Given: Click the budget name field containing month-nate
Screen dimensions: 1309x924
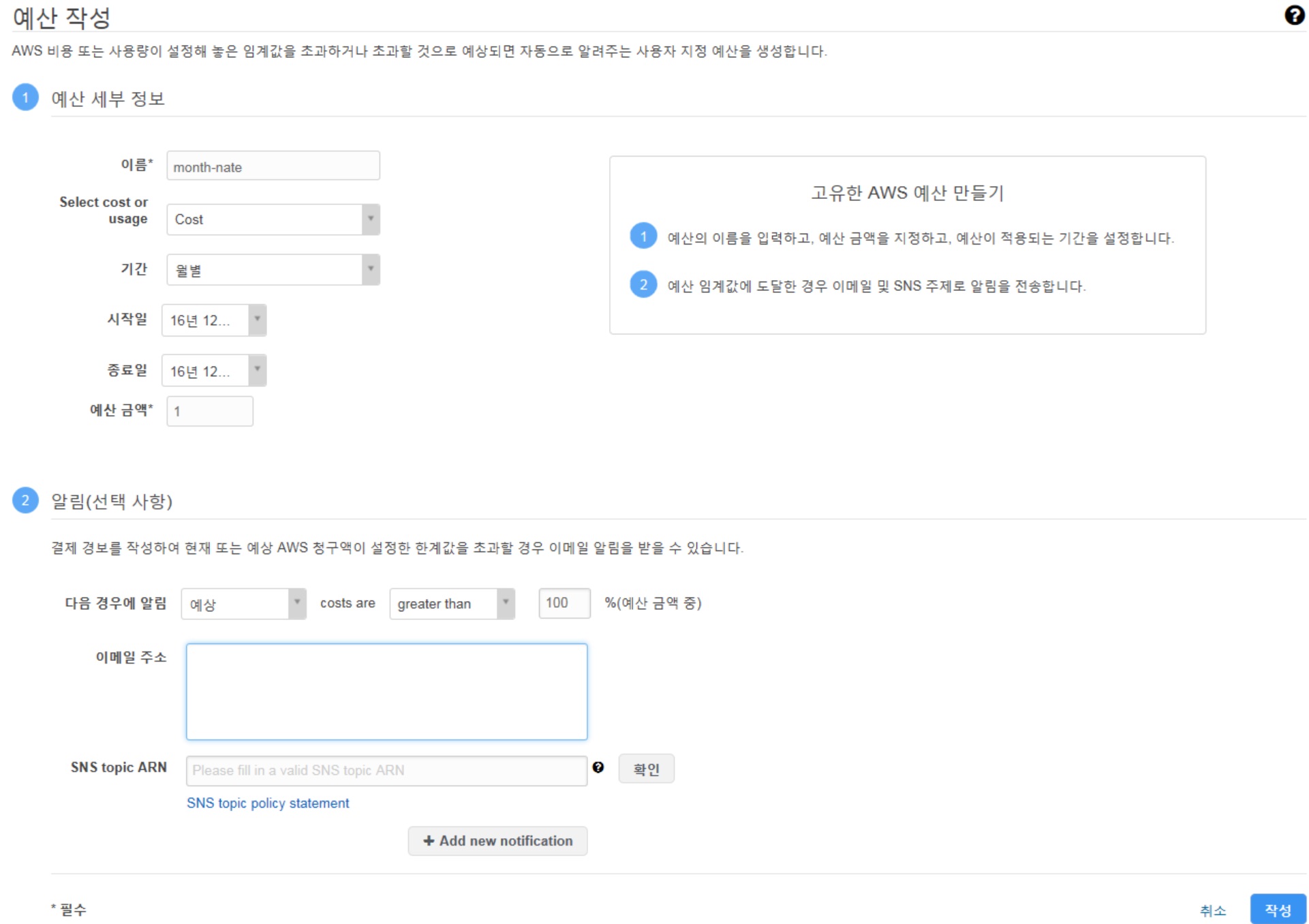Looking at the screenshot, I should pos(273,166).
